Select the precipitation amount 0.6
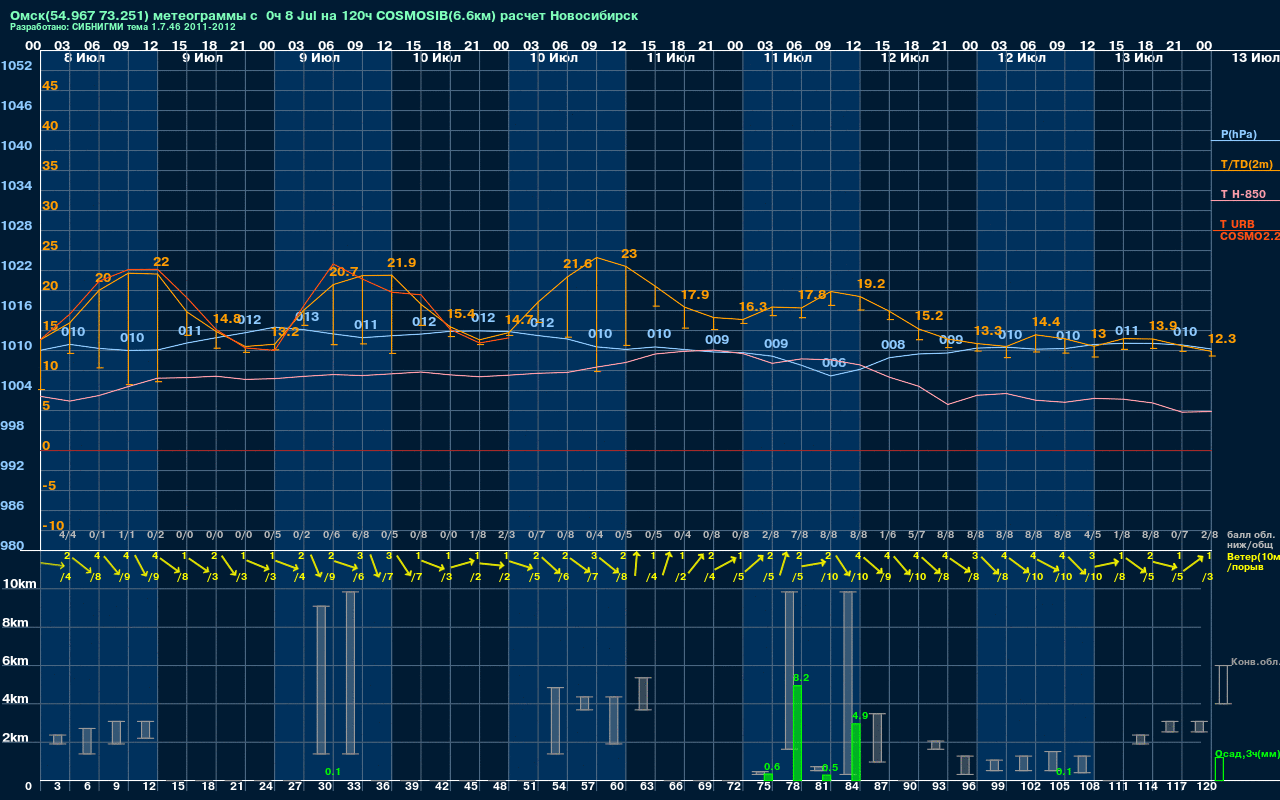Viewport: 1280px width, 800px height. point(772,766)
